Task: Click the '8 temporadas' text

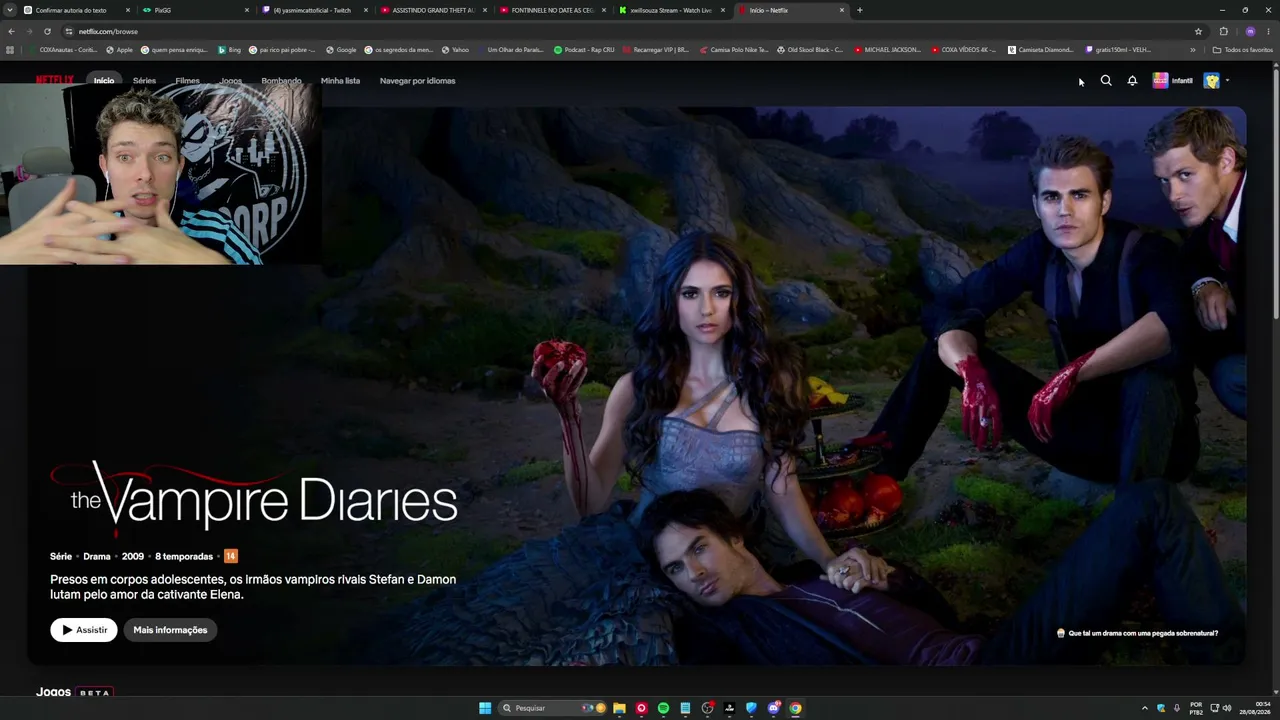Action: (x=184, y=556)
